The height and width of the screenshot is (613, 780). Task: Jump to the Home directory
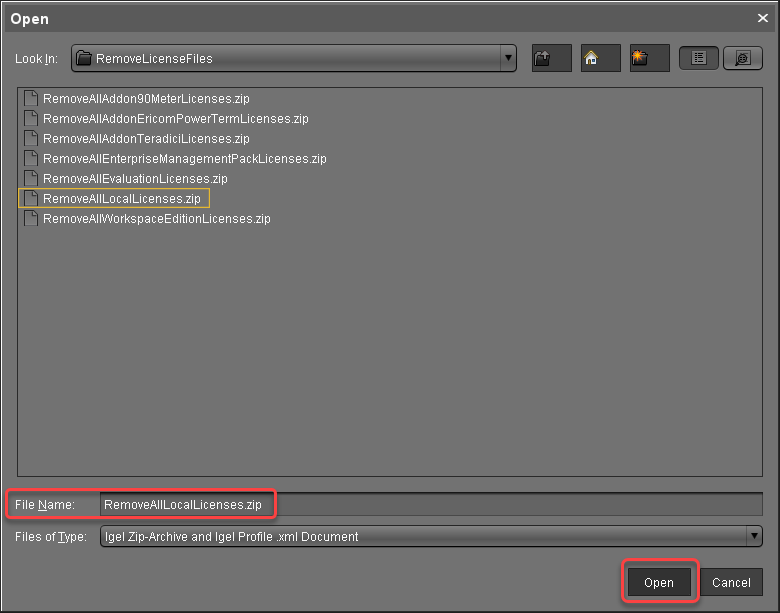(x=600, y=58)
